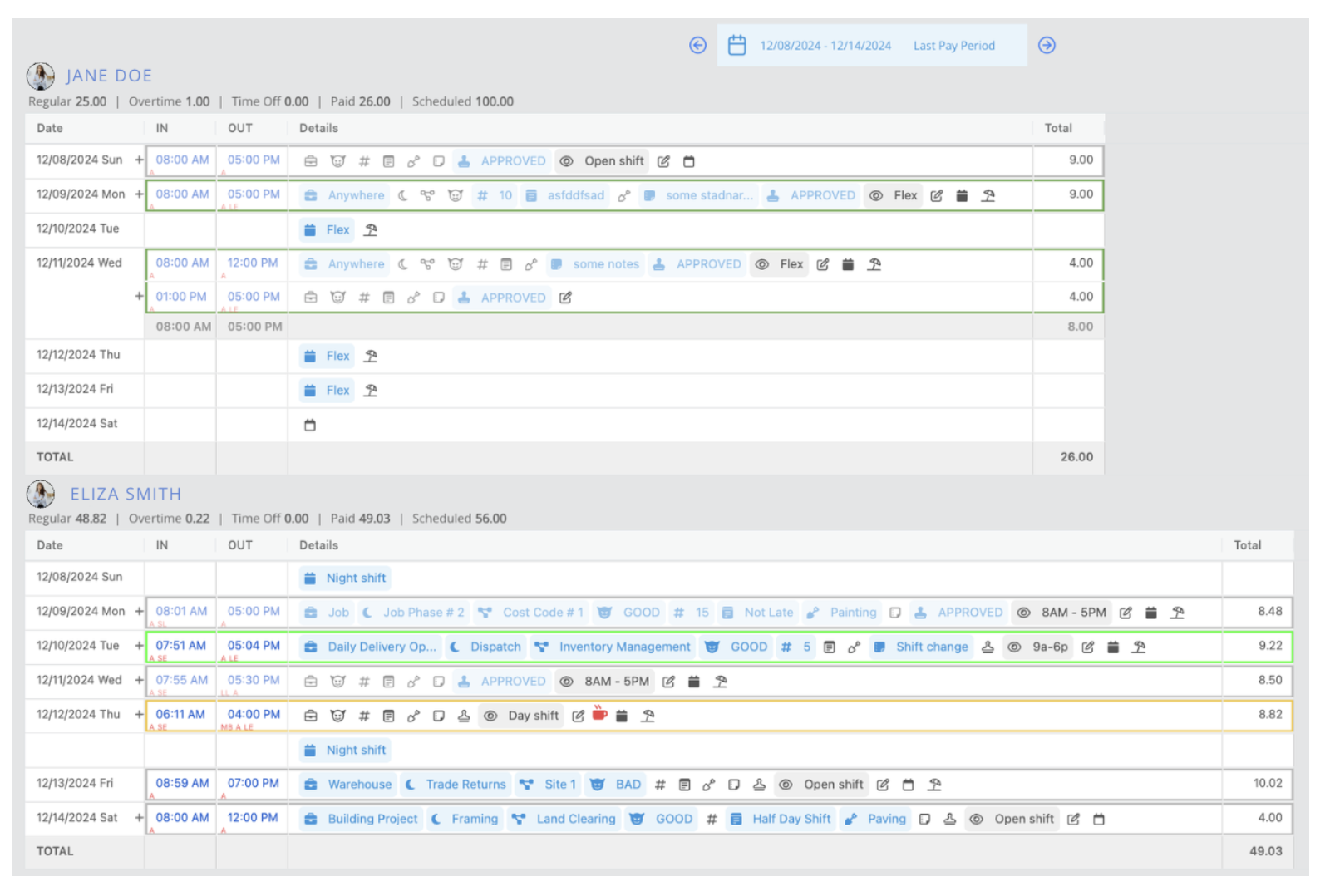Open Jane Doe's employee name link
1325x896 pixels.
pyautogui.click(x=109, y=76)
